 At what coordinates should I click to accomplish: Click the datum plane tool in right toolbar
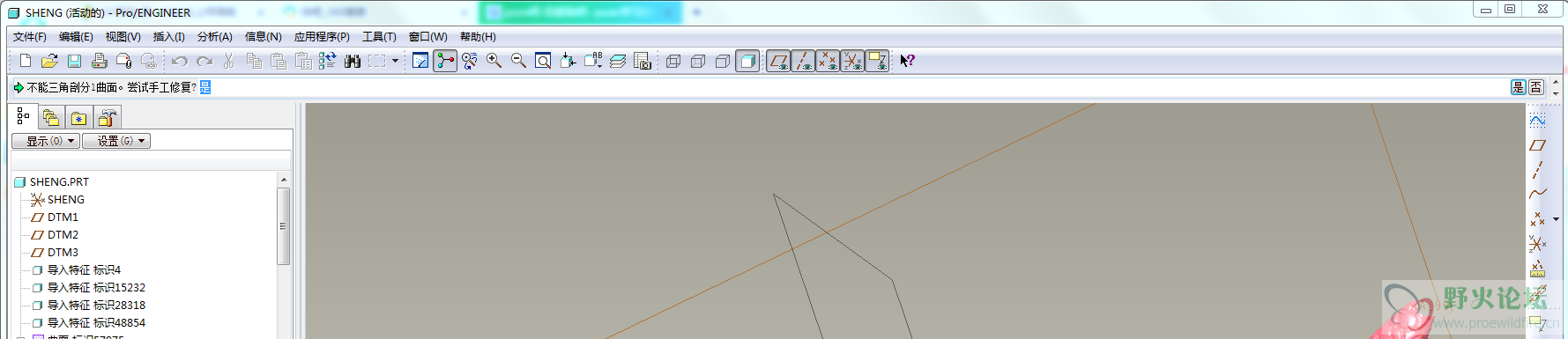coord(1538,145)
